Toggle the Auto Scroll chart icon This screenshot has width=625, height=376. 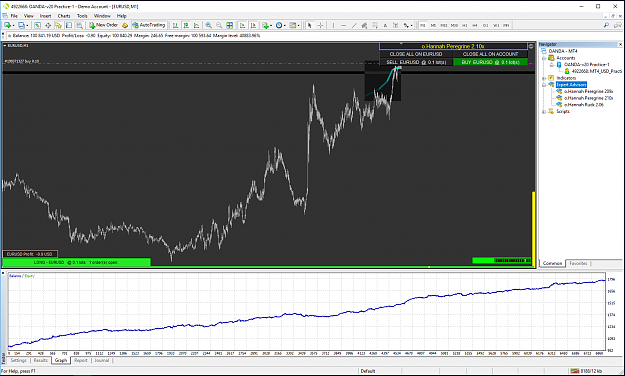point(242,25)
